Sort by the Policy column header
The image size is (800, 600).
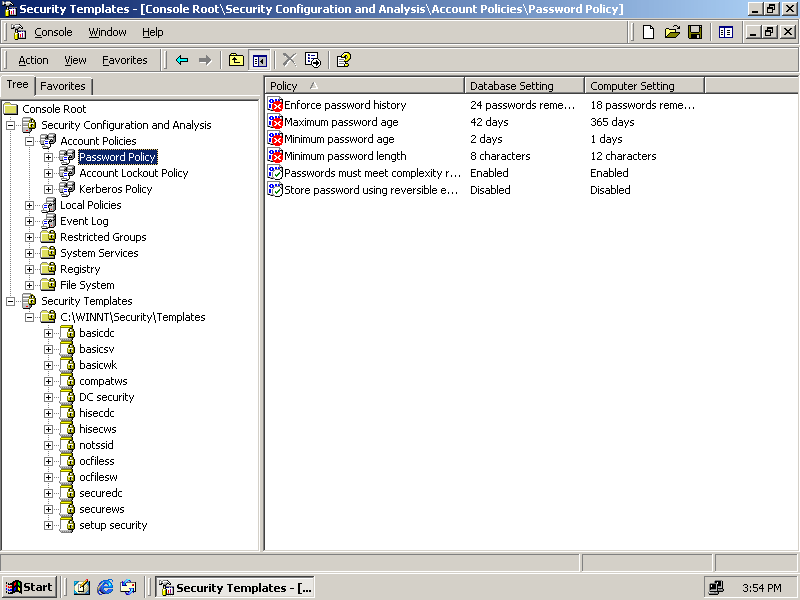click(x=364, y=86)
